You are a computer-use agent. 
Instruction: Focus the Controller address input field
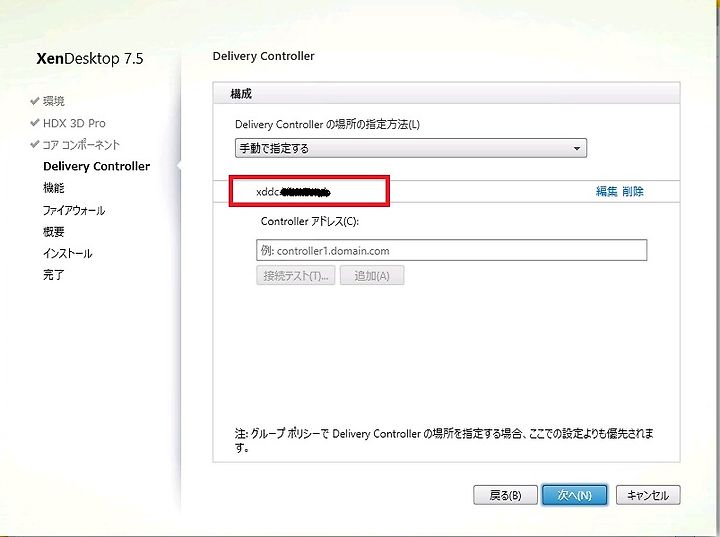(x=451, y=250)
